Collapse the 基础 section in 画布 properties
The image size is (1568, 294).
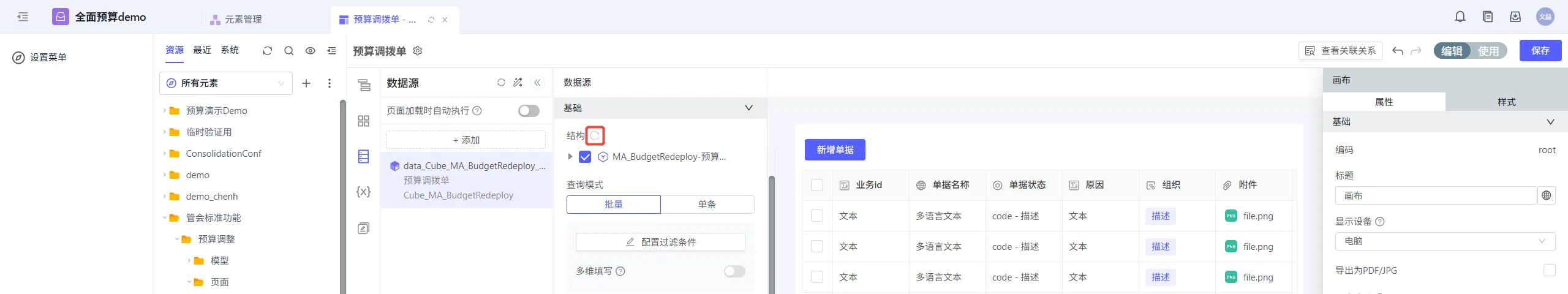point(1550,122)
